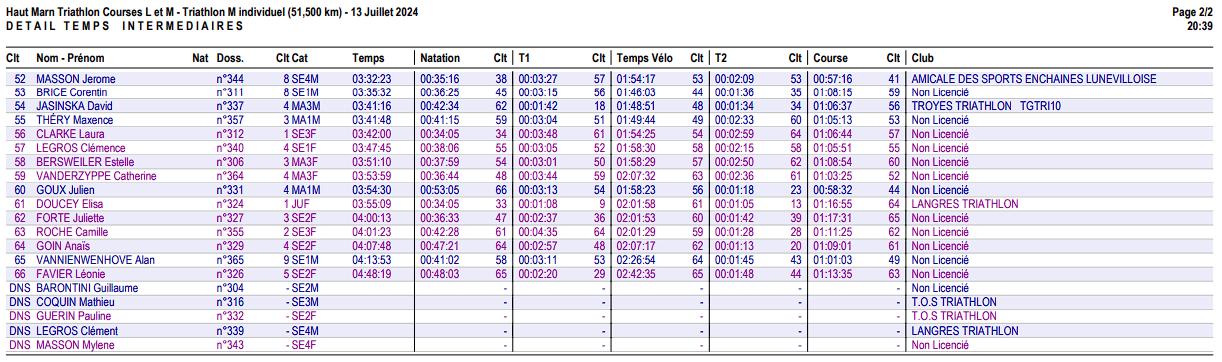Click AMICALE DES SPORTS ENCHAINES LUNEVILLOISE club
Screen dimensions: 1222x362
(x=1033, y=79)
